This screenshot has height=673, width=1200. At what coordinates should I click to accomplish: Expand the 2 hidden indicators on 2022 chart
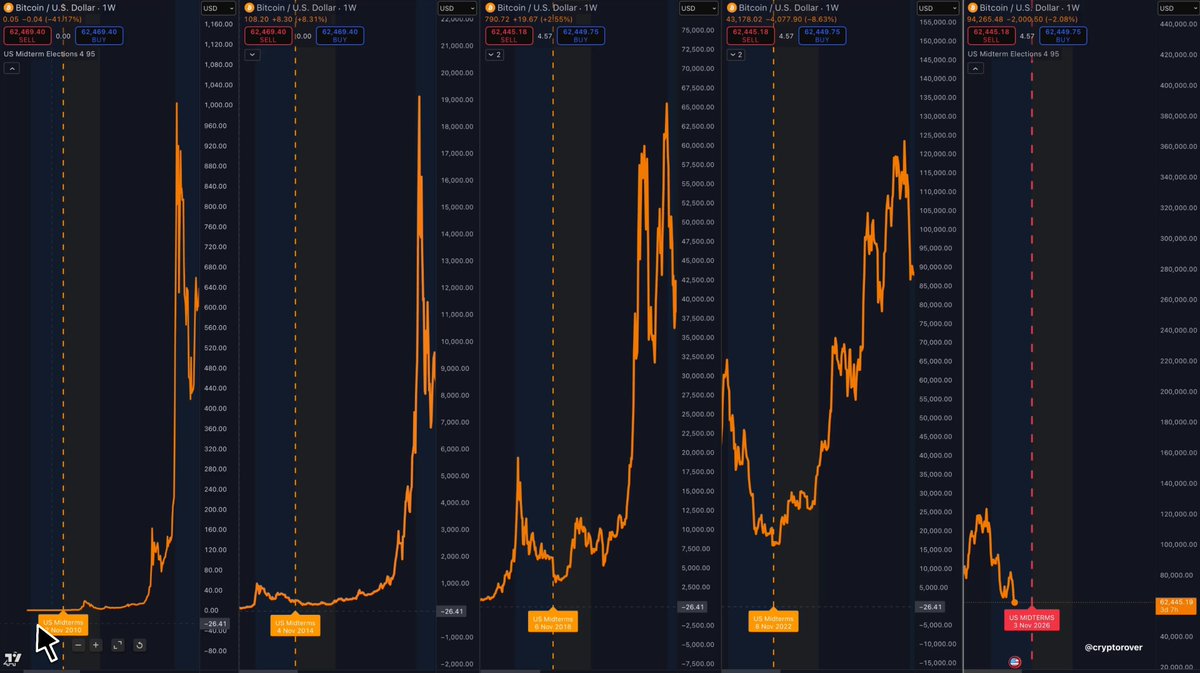[x=736, y=55]
